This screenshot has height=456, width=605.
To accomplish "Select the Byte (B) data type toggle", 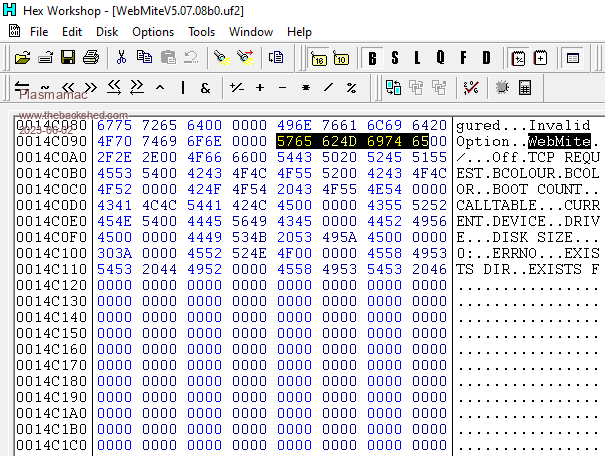I will [x=373, y=58].
